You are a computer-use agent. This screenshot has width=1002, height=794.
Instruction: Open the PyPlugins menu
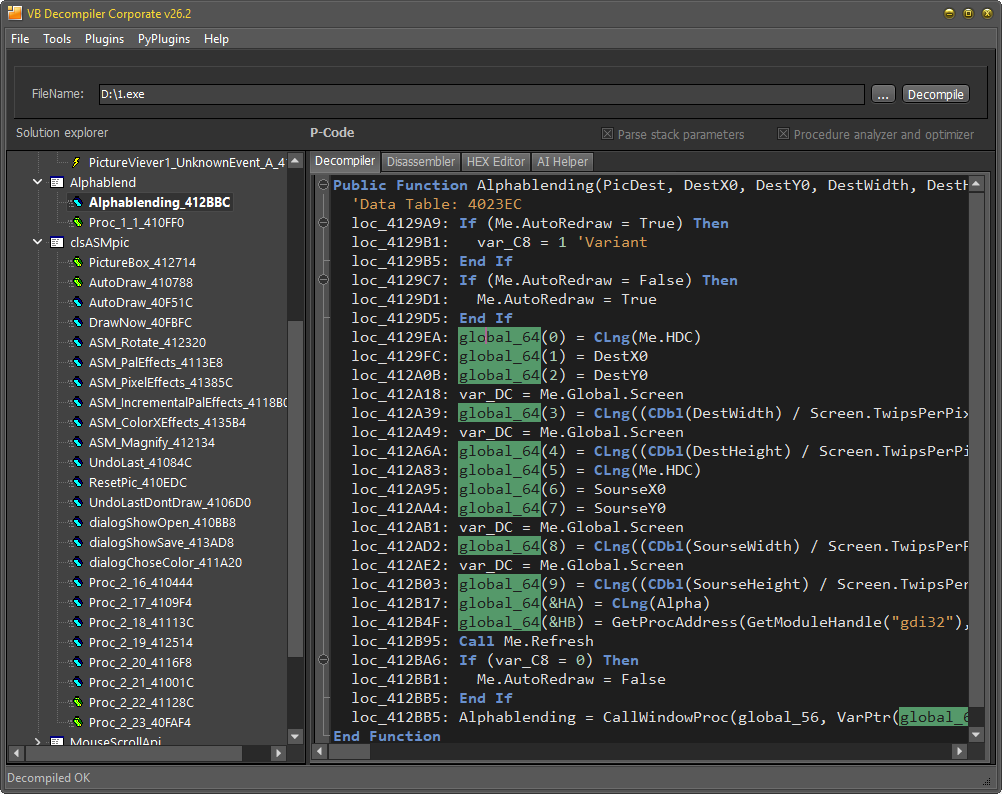(164, 39)
